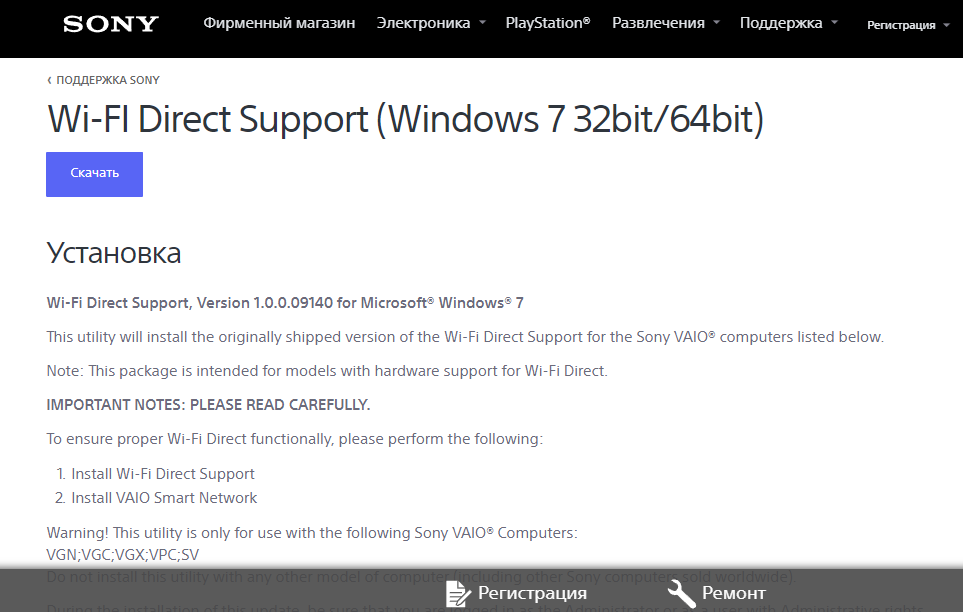
Task: Click the repair wrench icon
Action: point(681,593)
